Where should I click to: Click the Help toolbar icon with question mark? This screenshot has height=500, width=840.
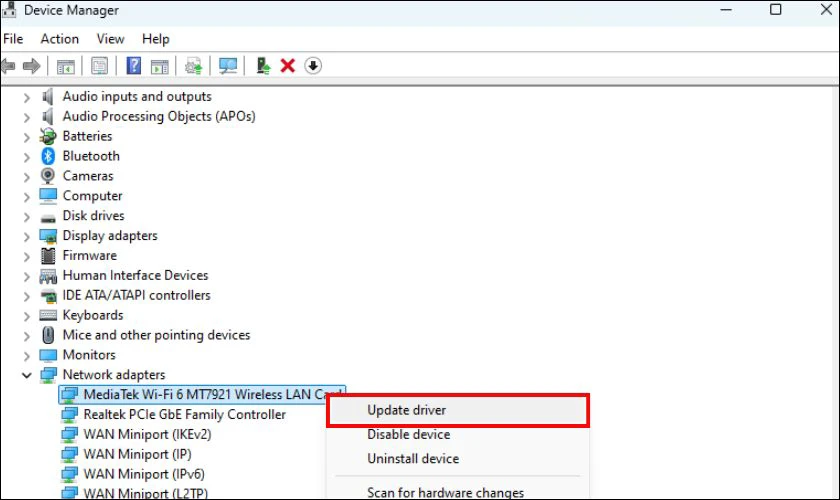click(x=133, y=66)
